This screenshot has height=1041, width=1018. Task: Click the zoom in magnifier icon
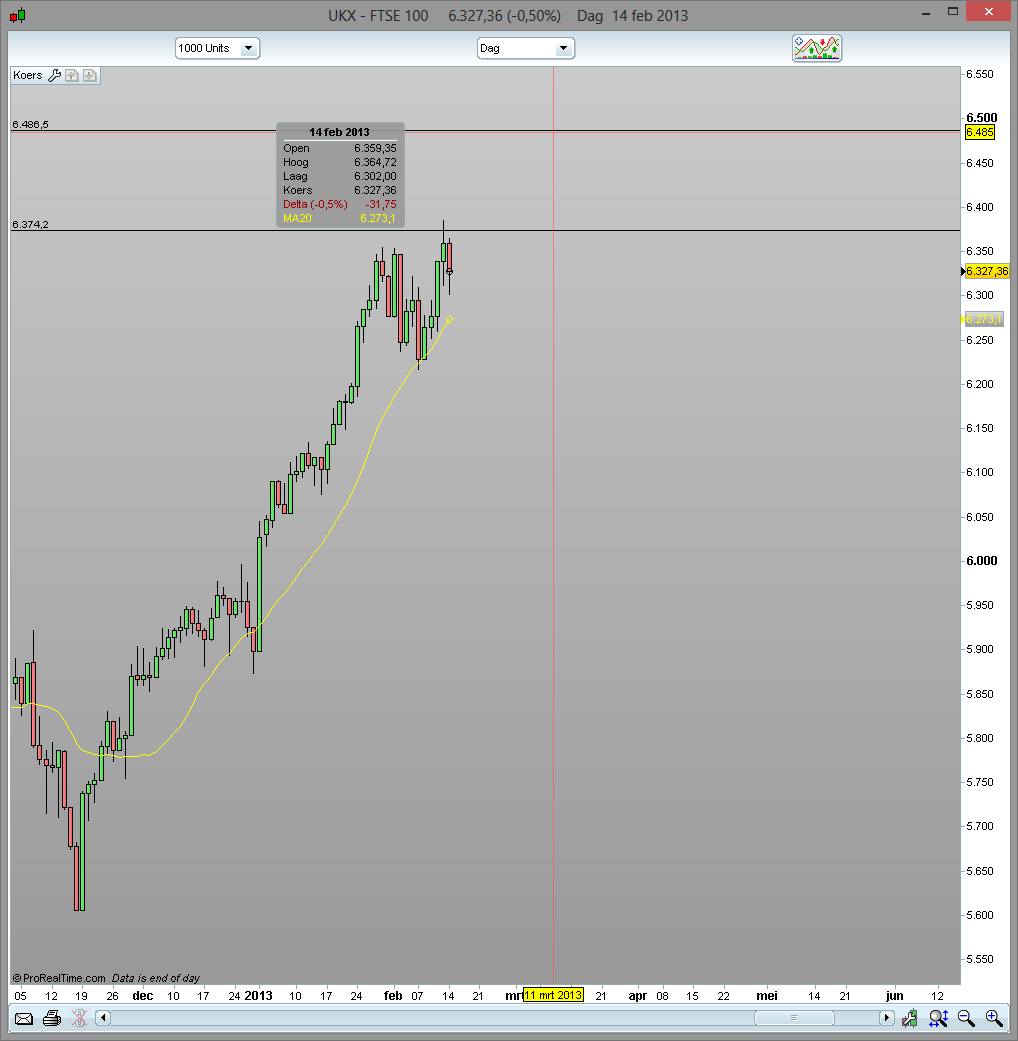click(x=994, y=1018)
